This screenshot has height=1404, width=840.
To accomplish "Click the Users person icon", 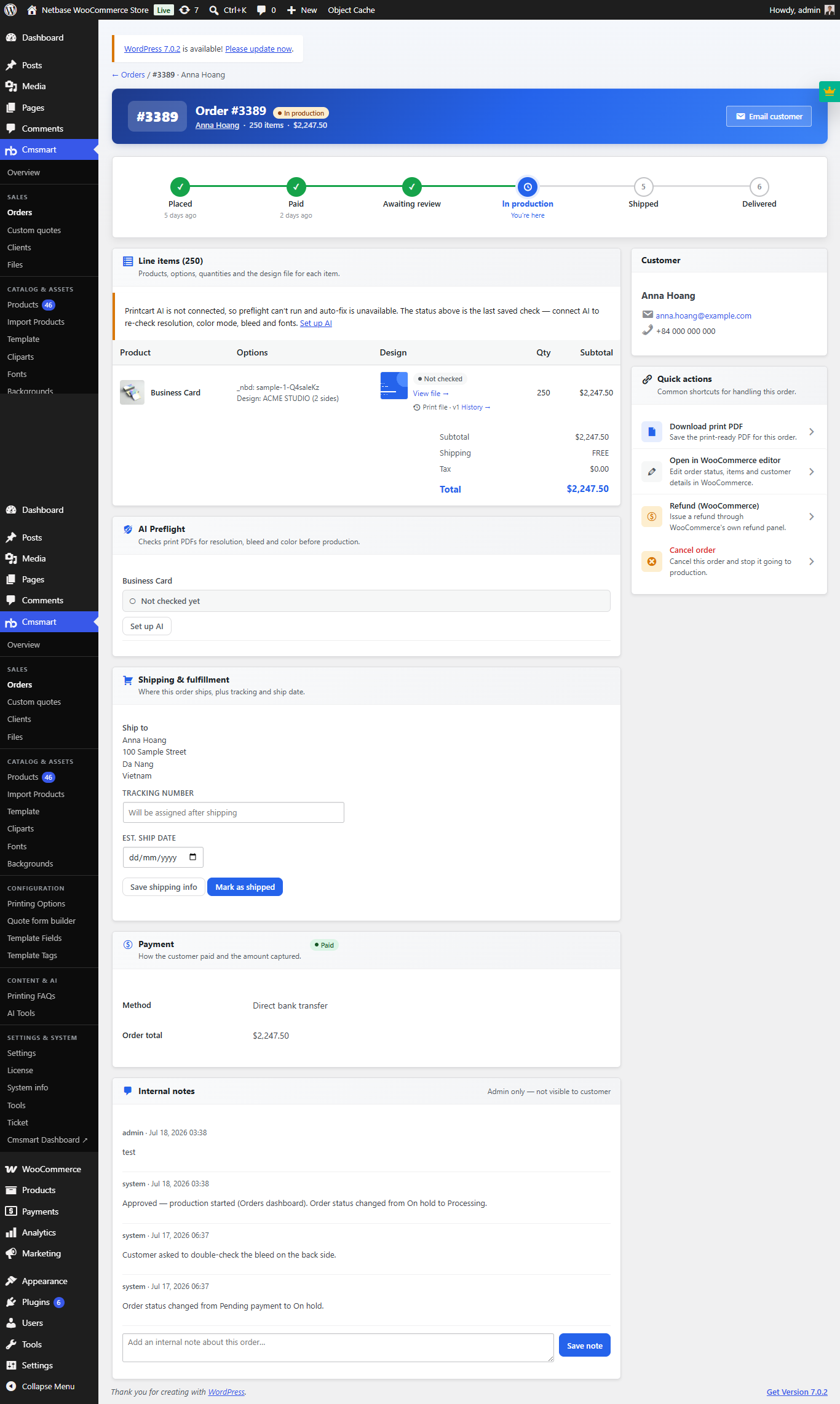I will click(11, 1323).
